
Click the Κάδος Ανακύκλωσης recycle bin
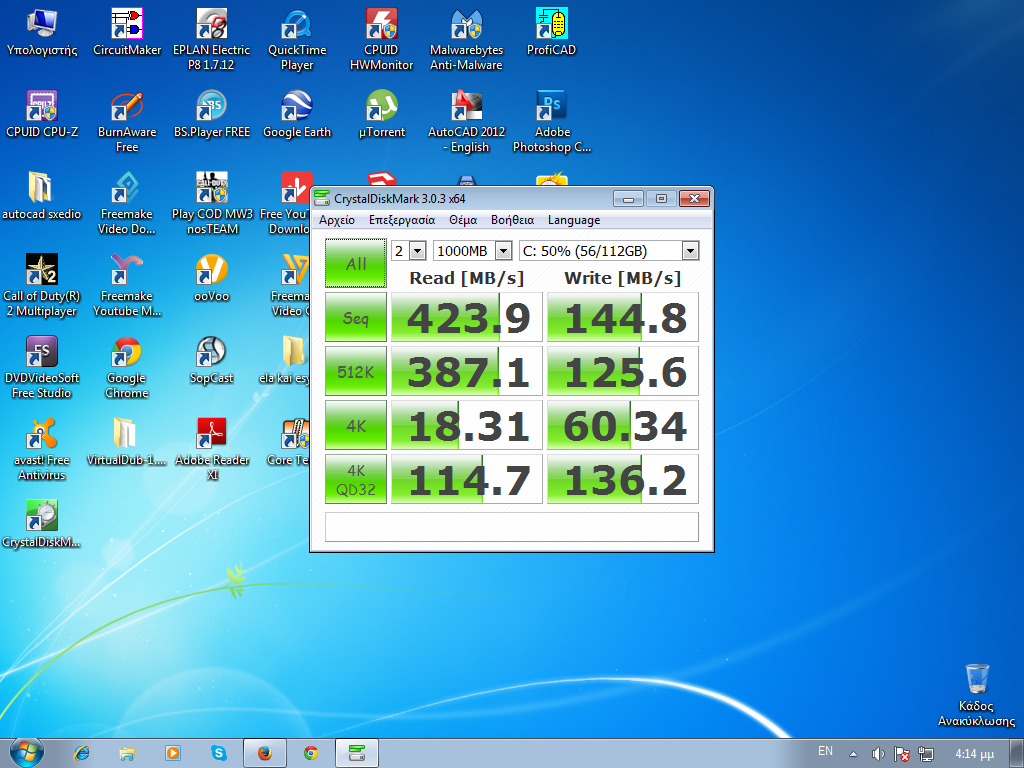pyautogui.click(x=977, y=696)
